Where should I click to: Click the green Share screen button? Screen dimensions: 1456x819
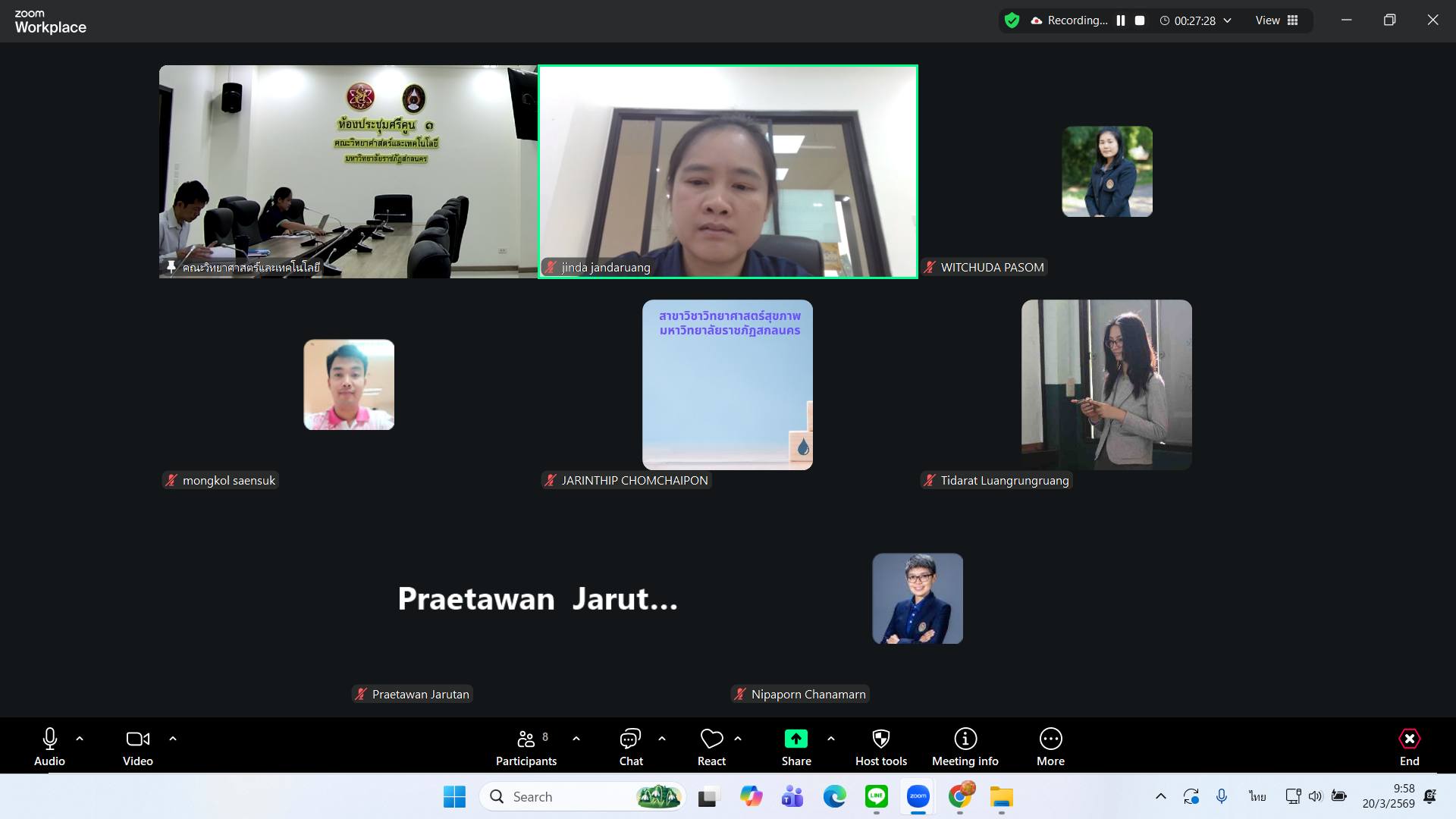coord(795,739)
